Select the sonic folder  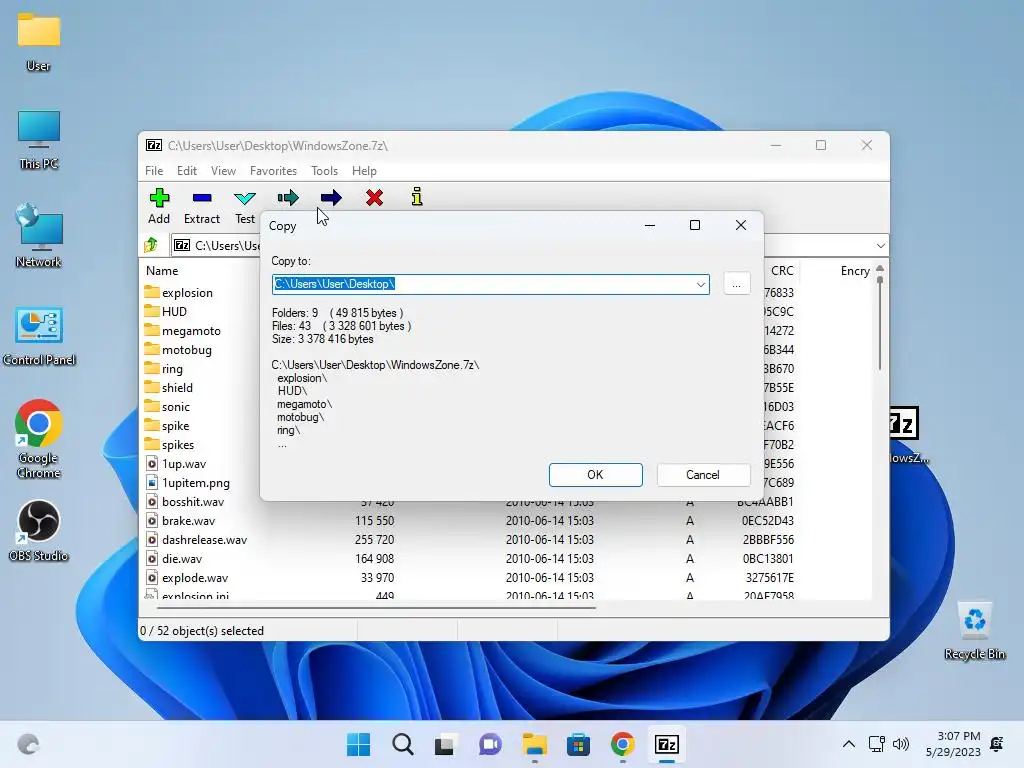[167, 406]
